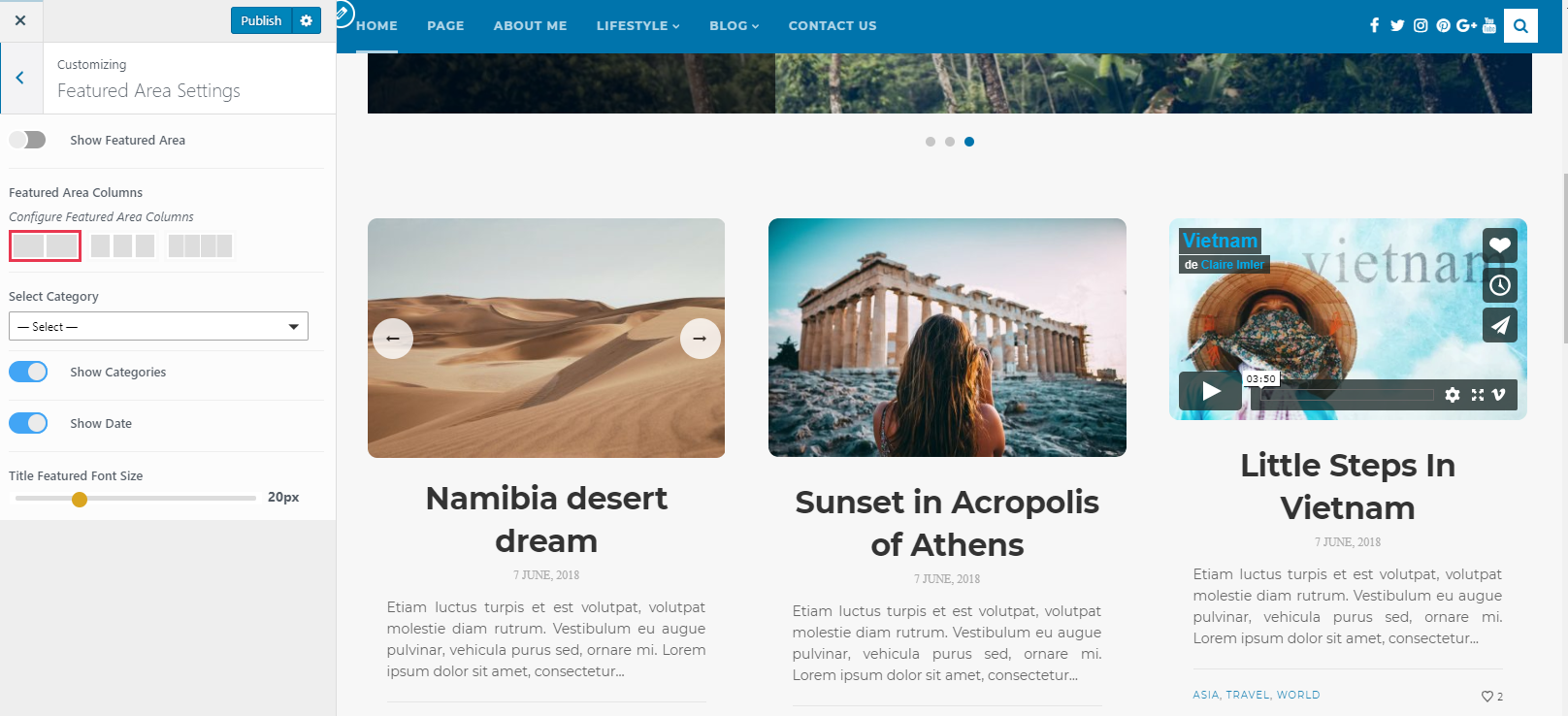Open the Twitter social icon
Screen dimensions: 1568x716
point(1397,25)
